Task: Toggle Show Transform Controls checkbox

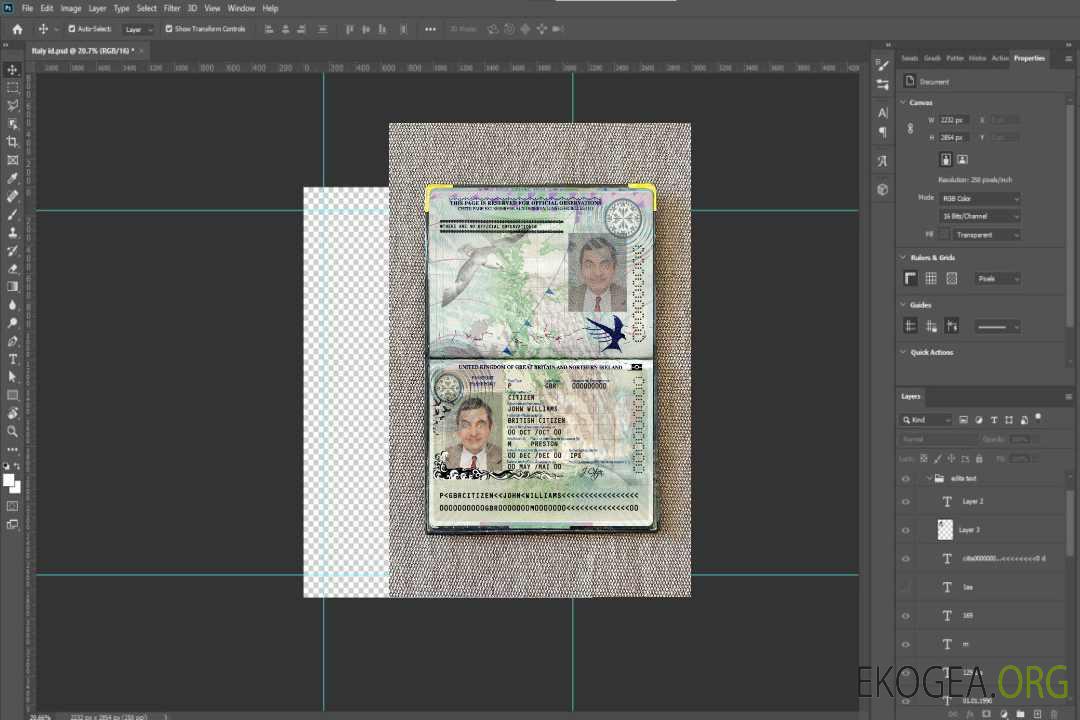Action: 169,29
